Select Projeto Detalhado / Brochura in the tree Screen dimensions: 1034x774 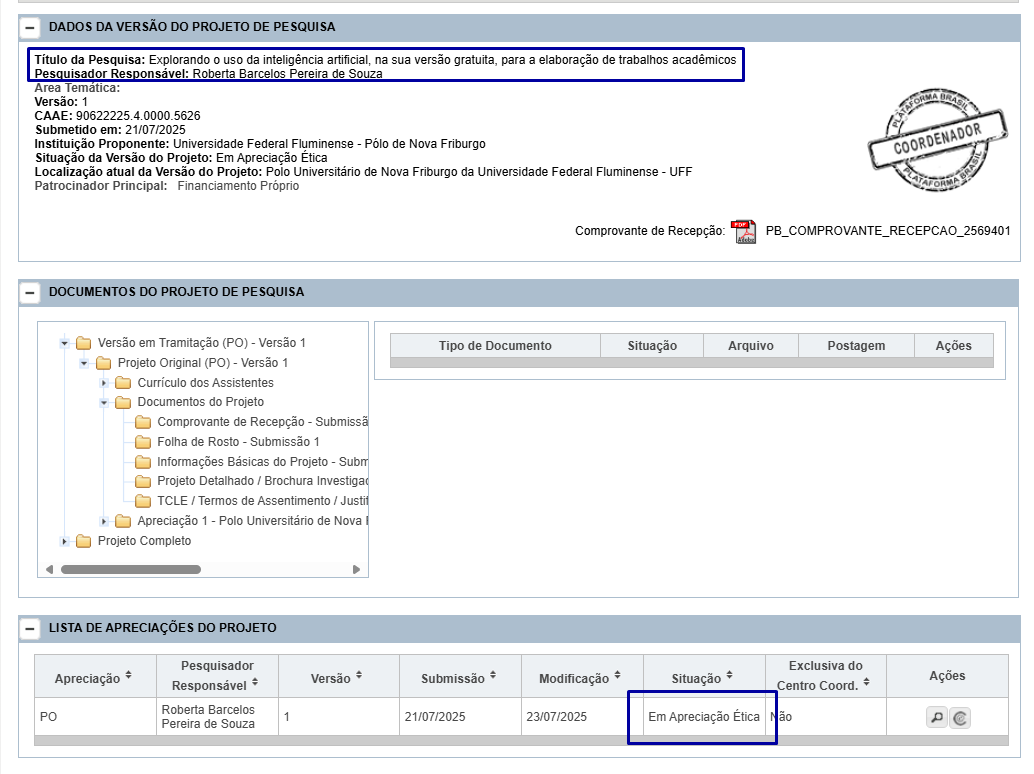pos(262,481)
